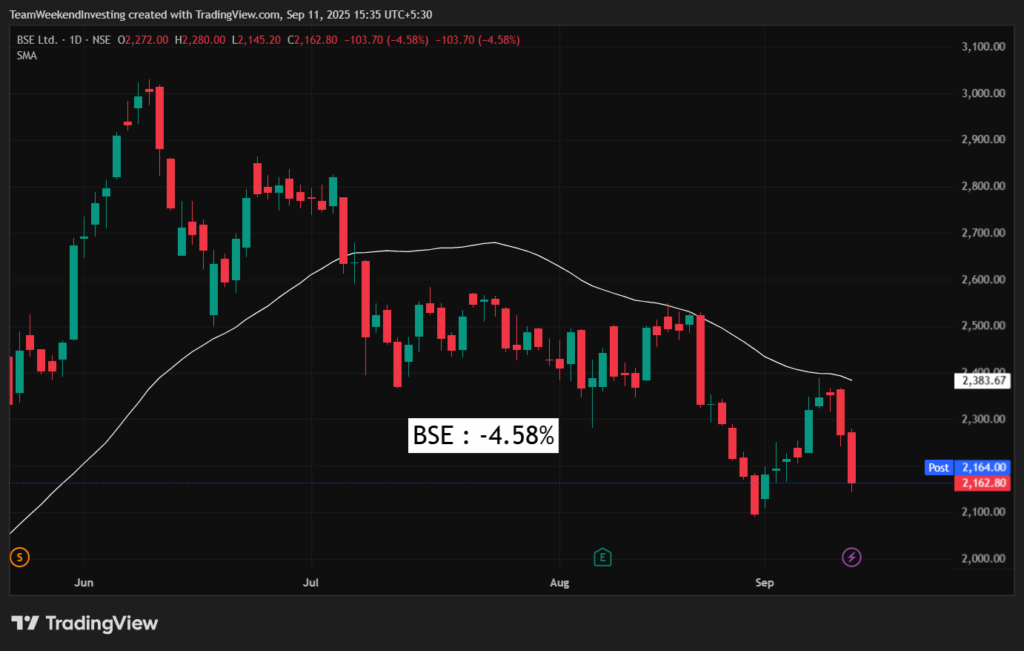Click the Sep label on time axis

[764, 582]
